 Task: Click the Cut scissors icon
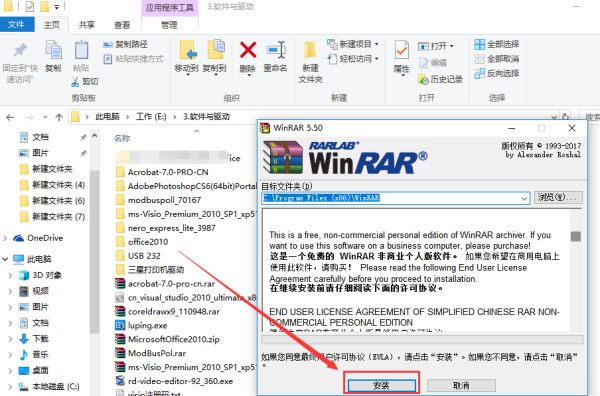(75, 81)
